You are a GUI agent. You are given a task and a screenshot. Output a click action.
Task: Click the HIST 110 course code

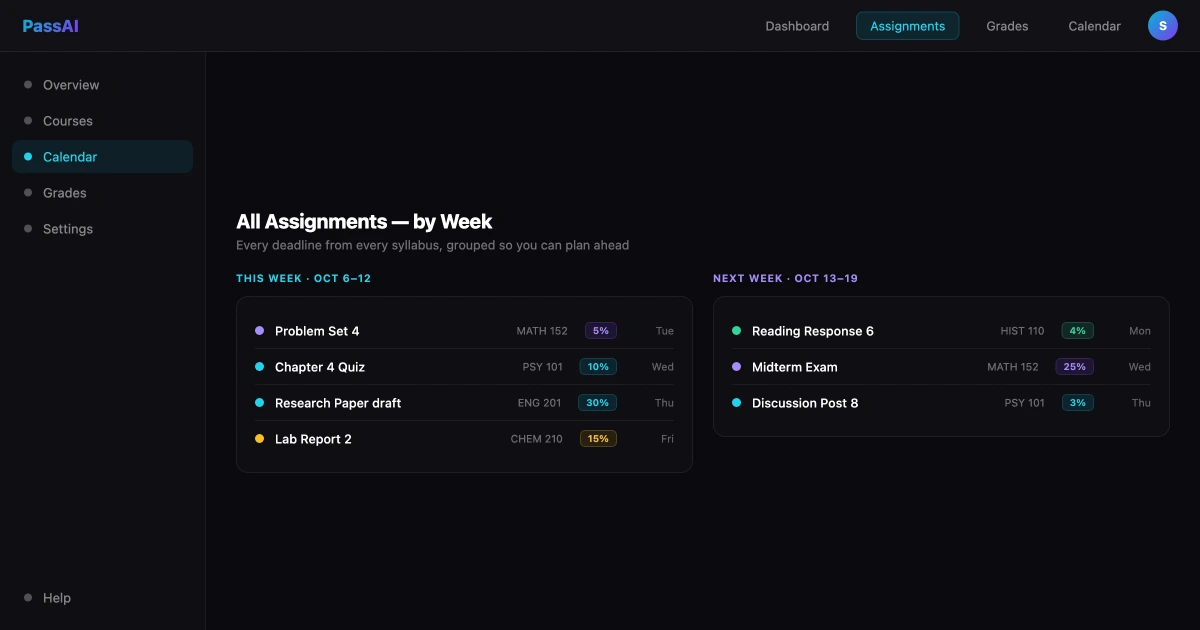pos(1022,331)
